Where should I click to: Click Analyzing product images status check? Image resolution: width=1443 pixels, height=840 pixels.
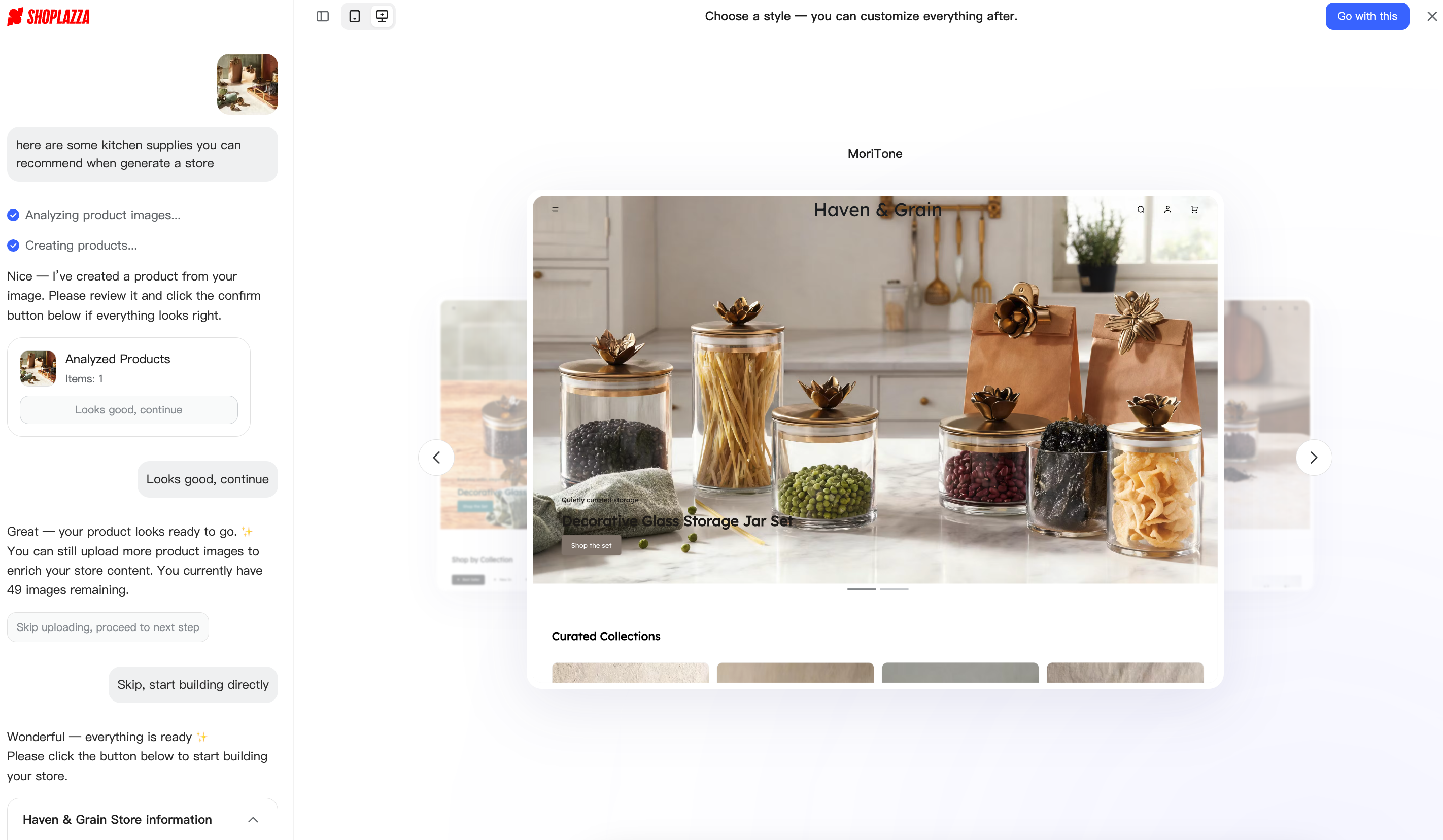point(13,215)
